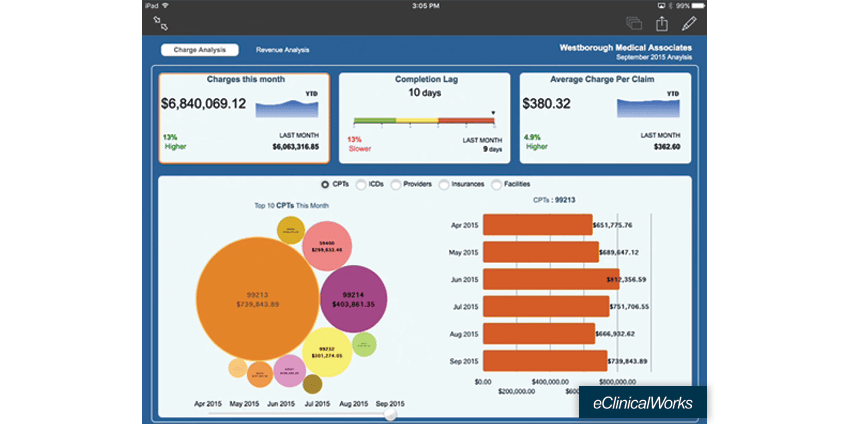The width and height of the screenshot is (848, 424).
Task: Switch to Revenue Analysis tab
Action: tap(283, 50)
